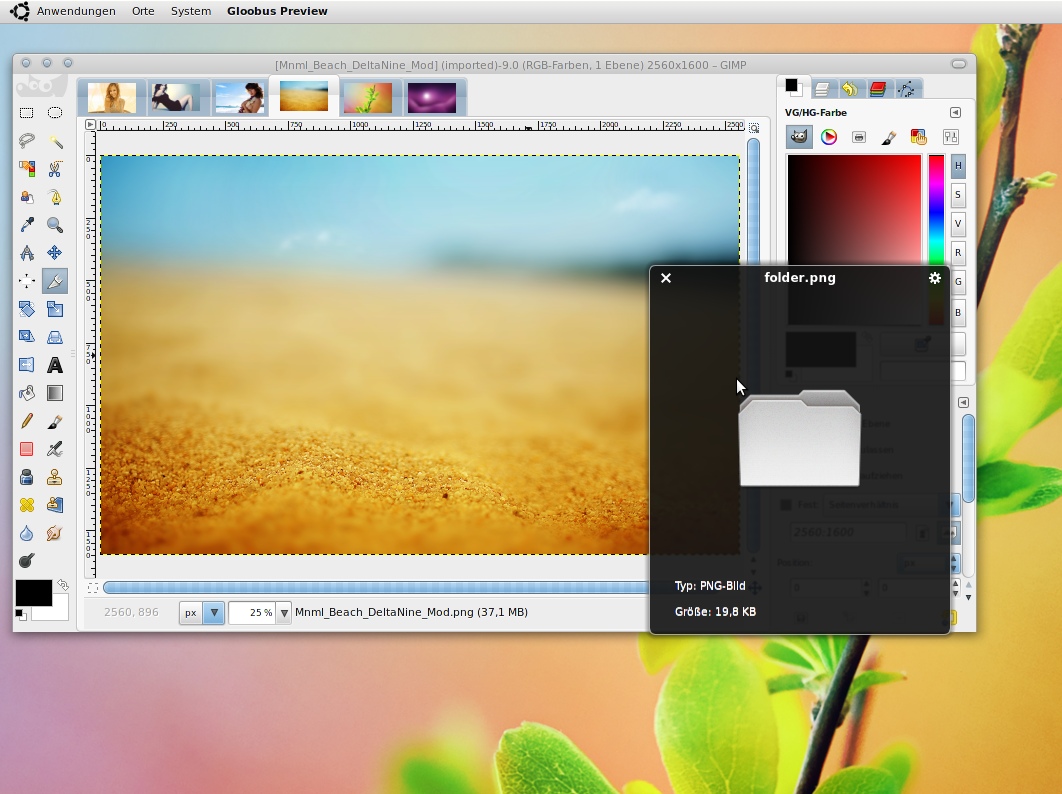Switch color selector to CMYK printer

tap(859, 137)
